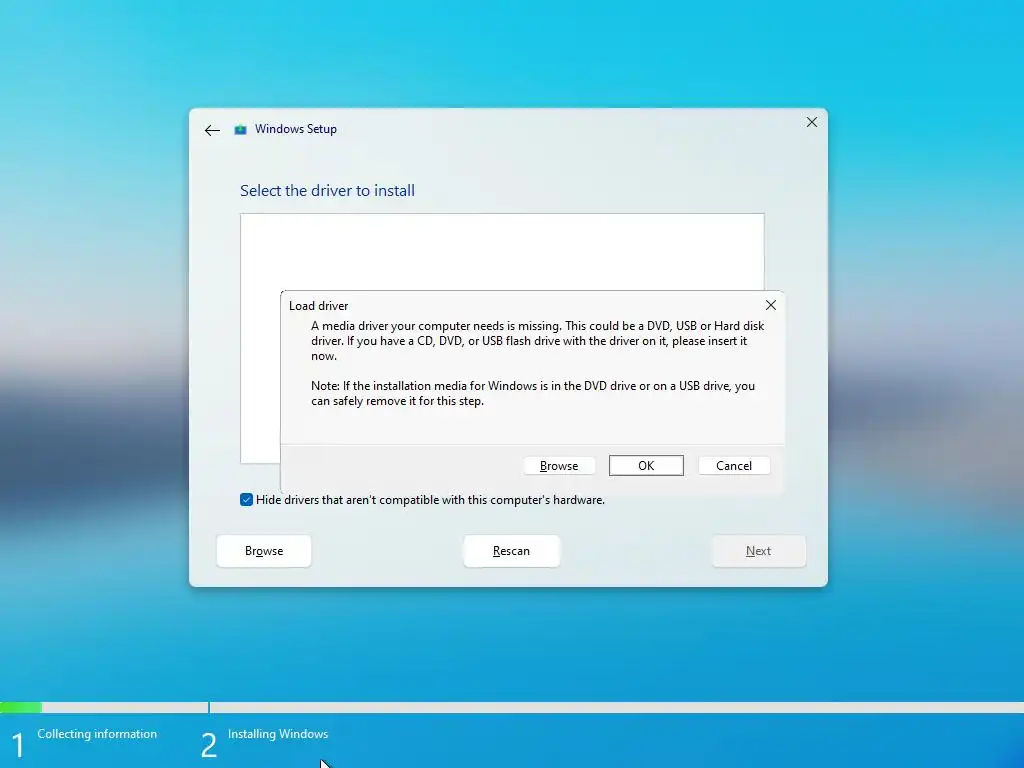Screen dimensions: 1024x768
Task: Click the 'Installing Windows' step label
Action: click(x=278, y=734)
